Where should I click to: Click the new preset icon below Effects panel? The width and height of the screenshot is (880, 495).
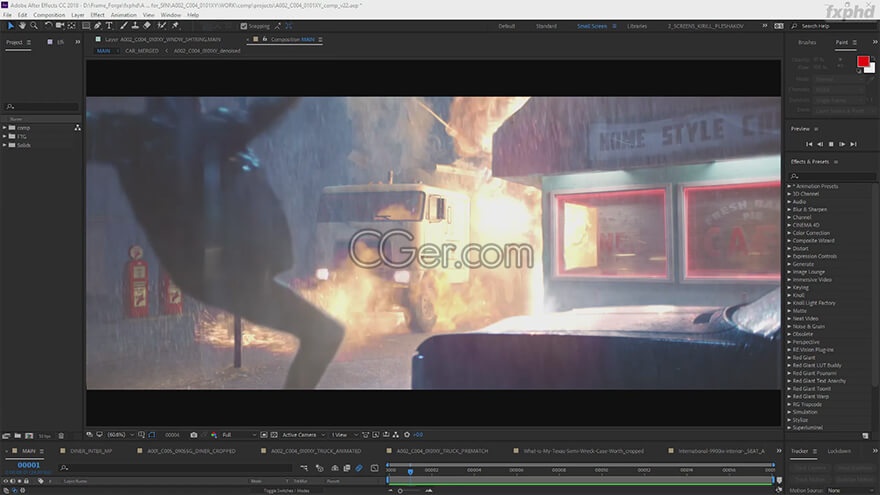coord(865,436)
